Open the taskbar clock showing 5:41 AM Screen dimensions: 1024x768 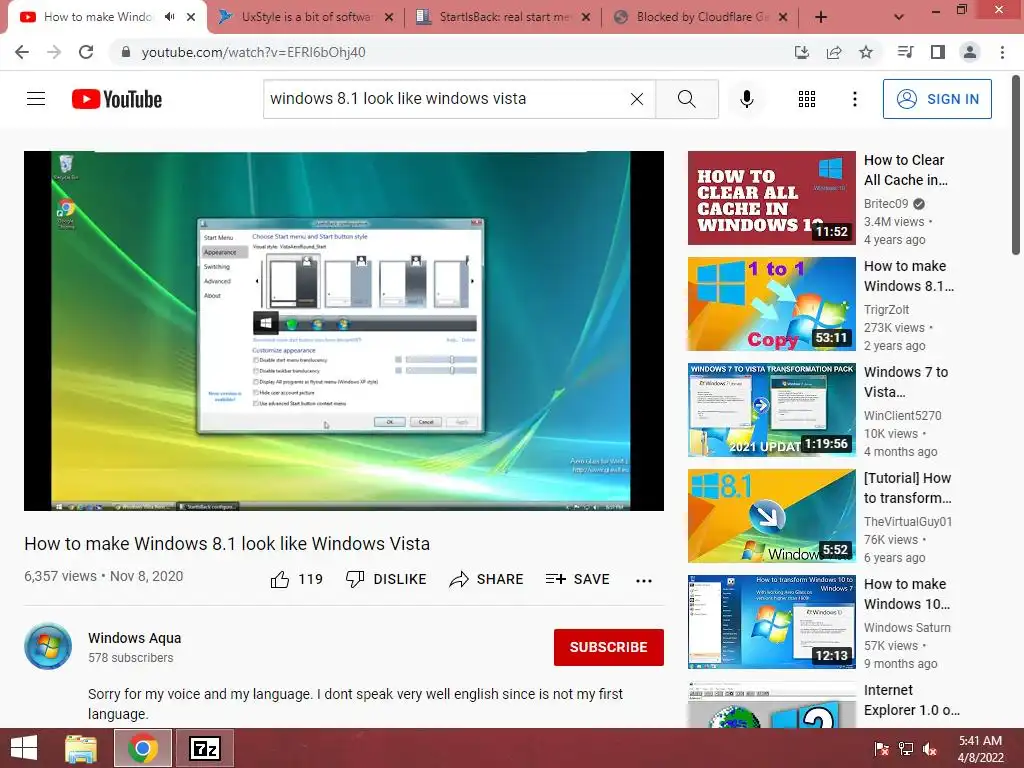click(x=980, y=749)
